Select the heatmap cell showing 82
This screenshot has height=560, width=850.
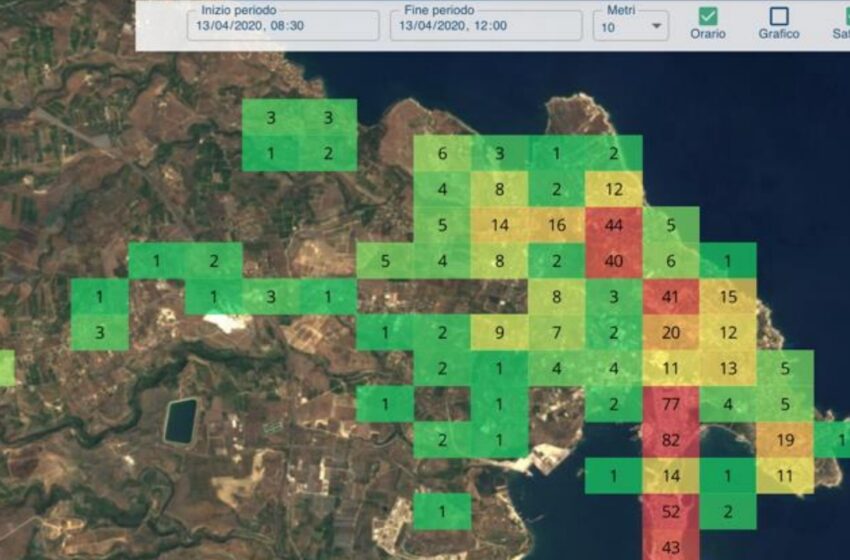[671, 440]
